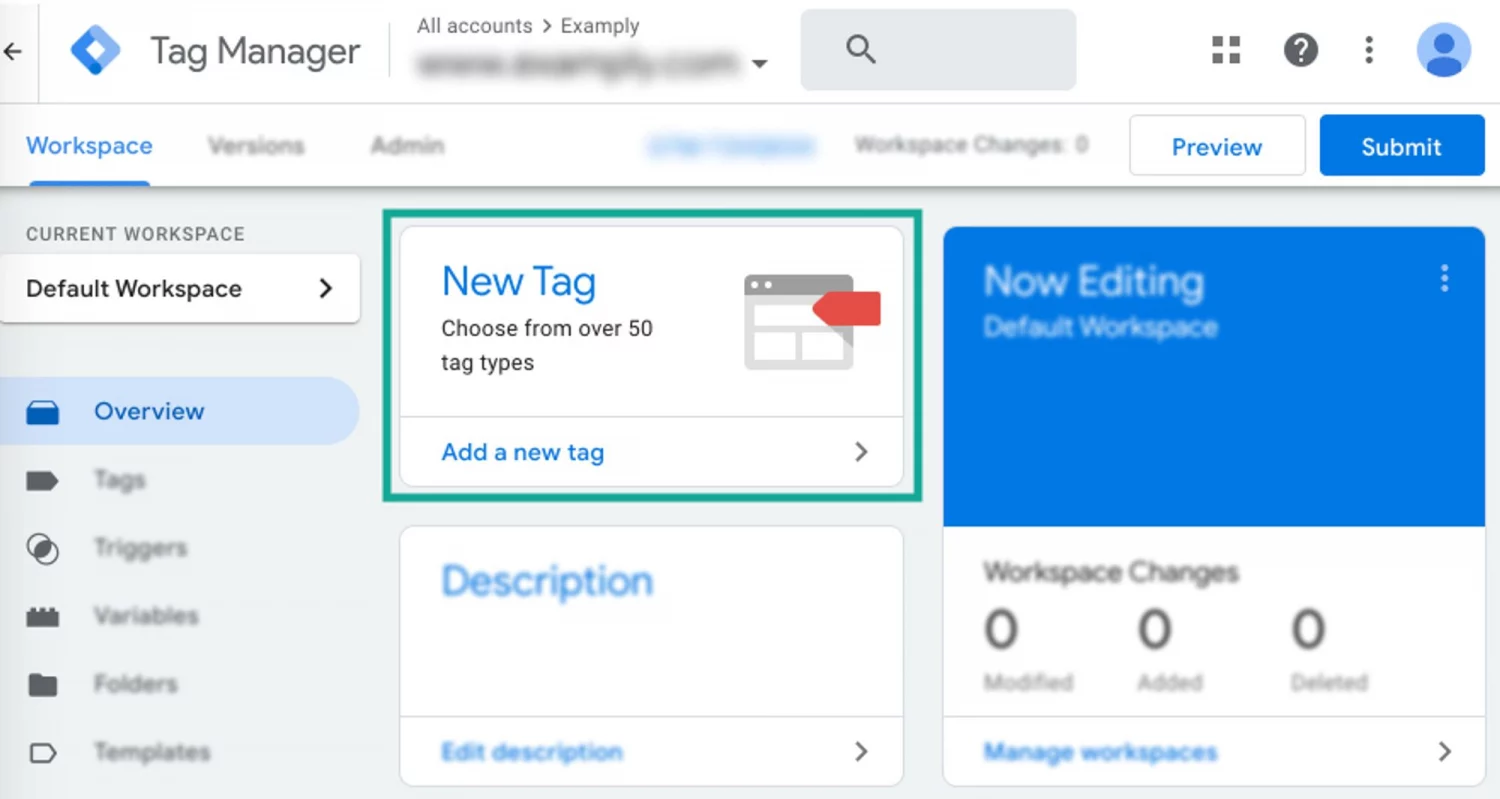Switch to the Versions tab
This screenshot has height=799, width=1500.
pos(256,145)
